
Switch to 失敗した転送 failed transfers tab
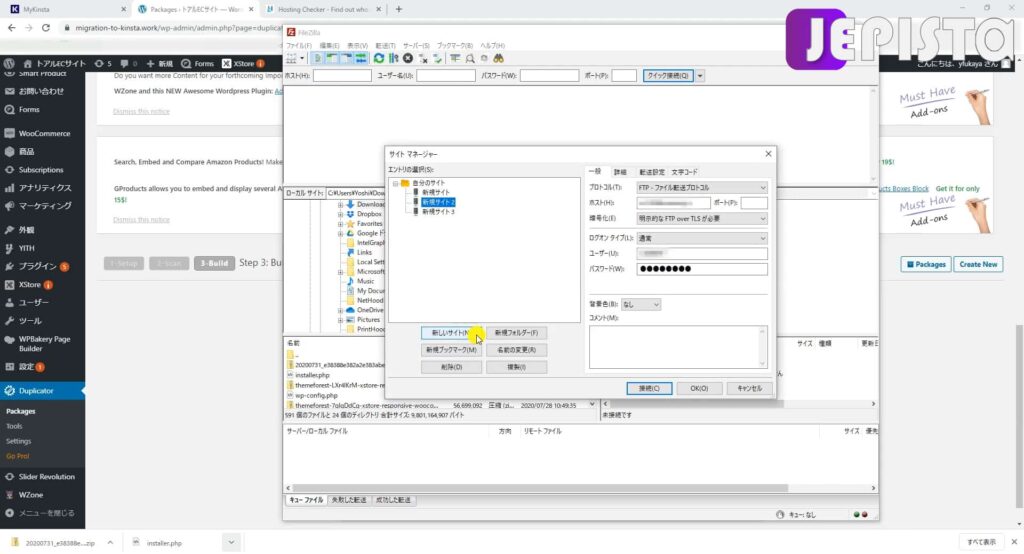pos(349,500)
